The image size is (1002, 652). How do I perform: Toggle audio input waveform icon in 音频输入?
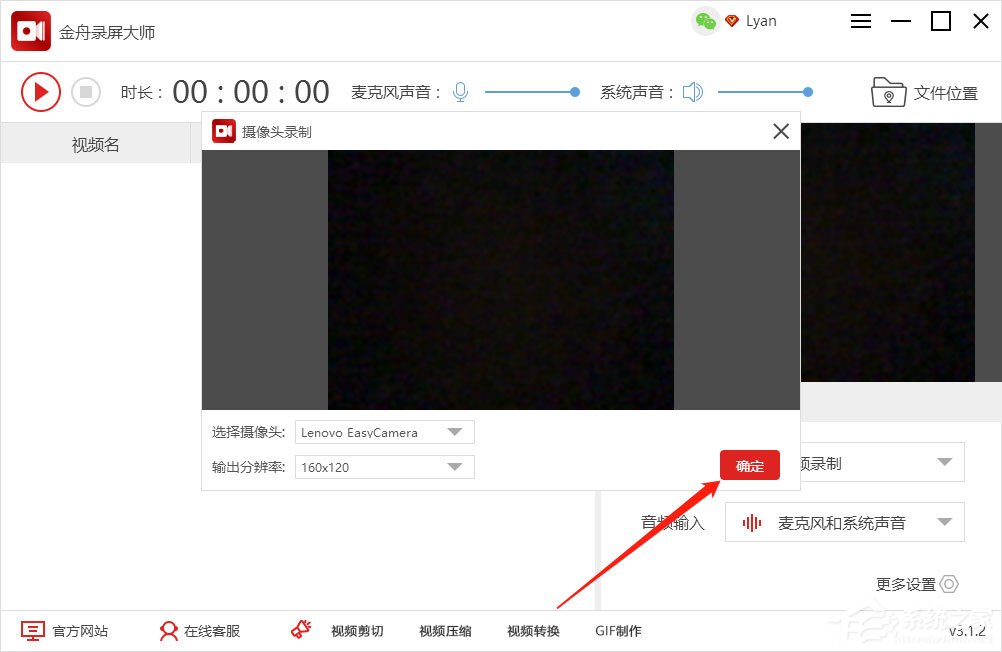751,521
